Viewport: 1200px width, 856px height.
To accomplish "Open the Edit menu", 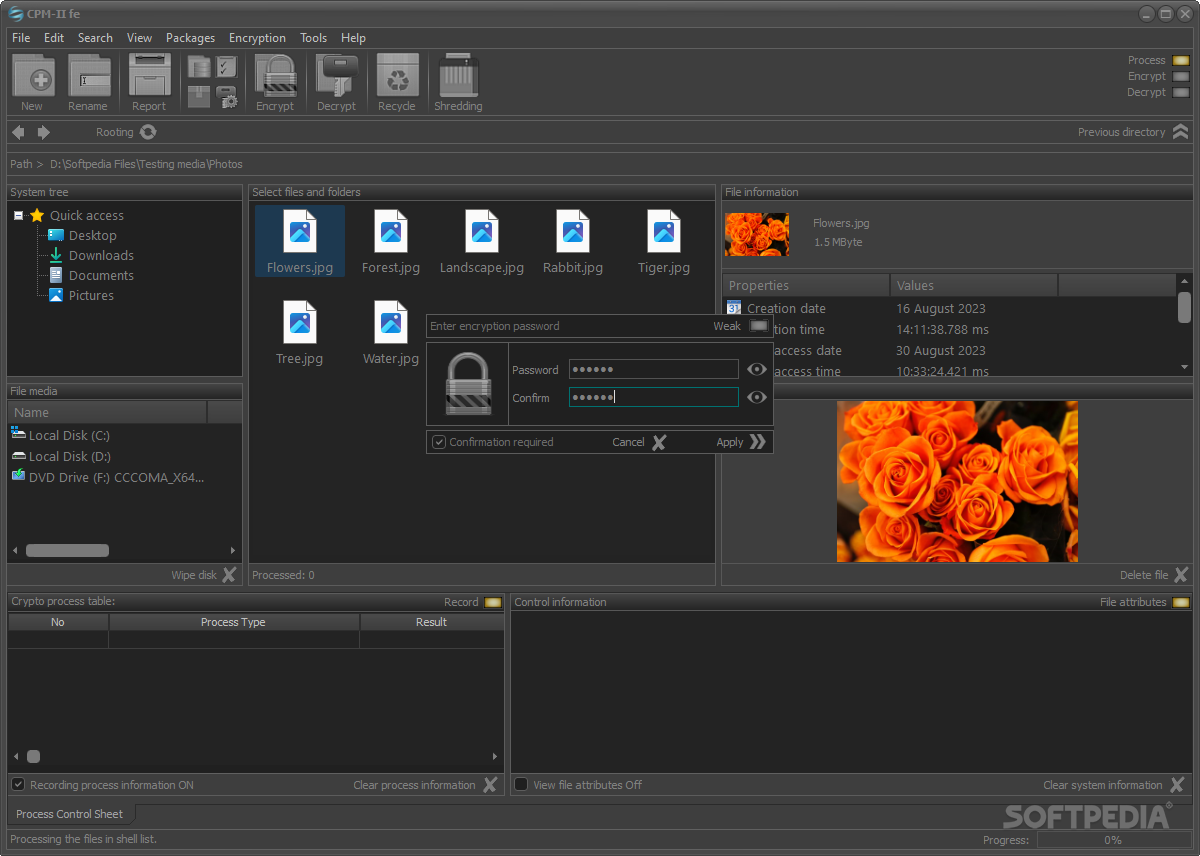I will point(54,38).
